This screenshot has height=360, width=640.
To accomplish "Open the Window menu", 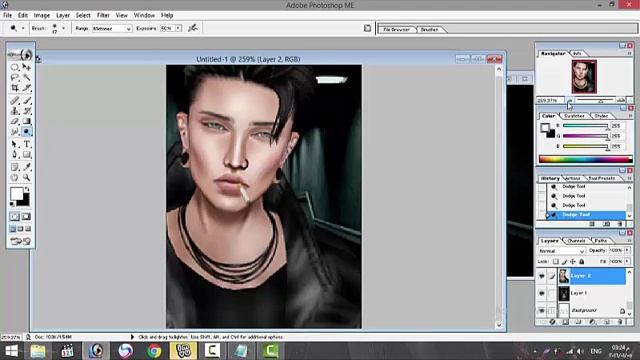I will [x=144, y=15].
